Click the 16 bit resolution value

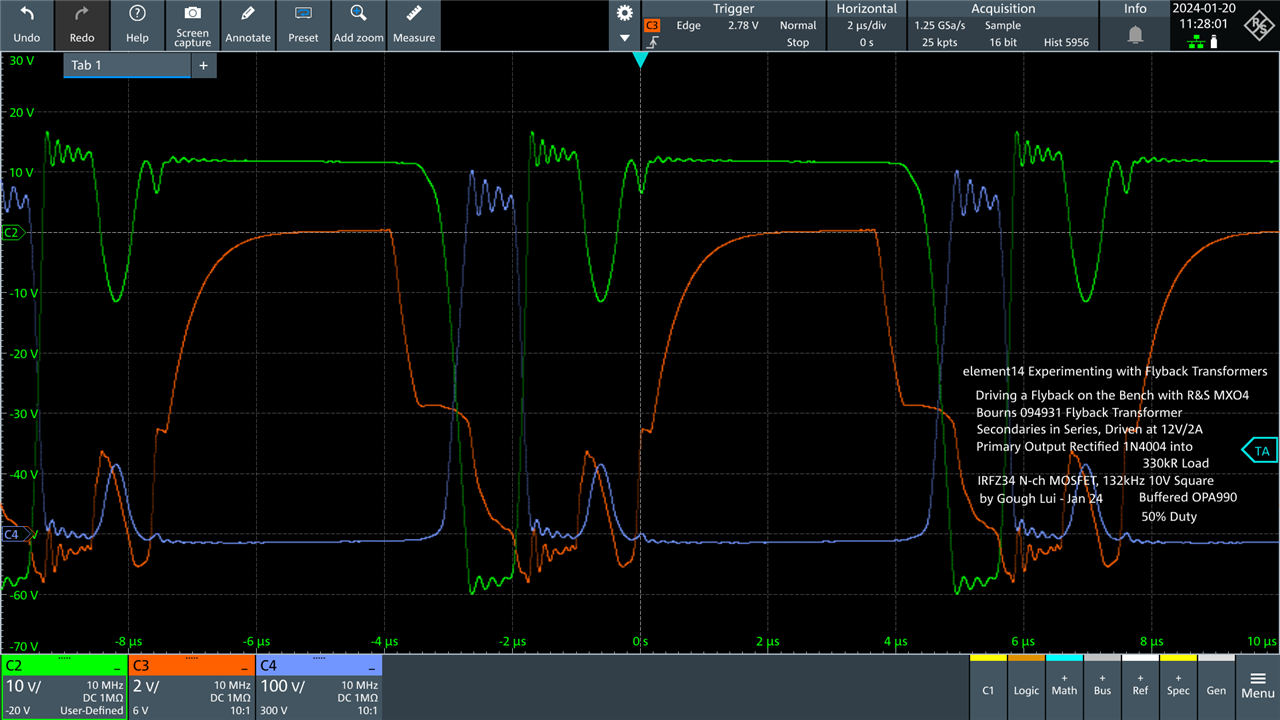[x=1003, y=43]
